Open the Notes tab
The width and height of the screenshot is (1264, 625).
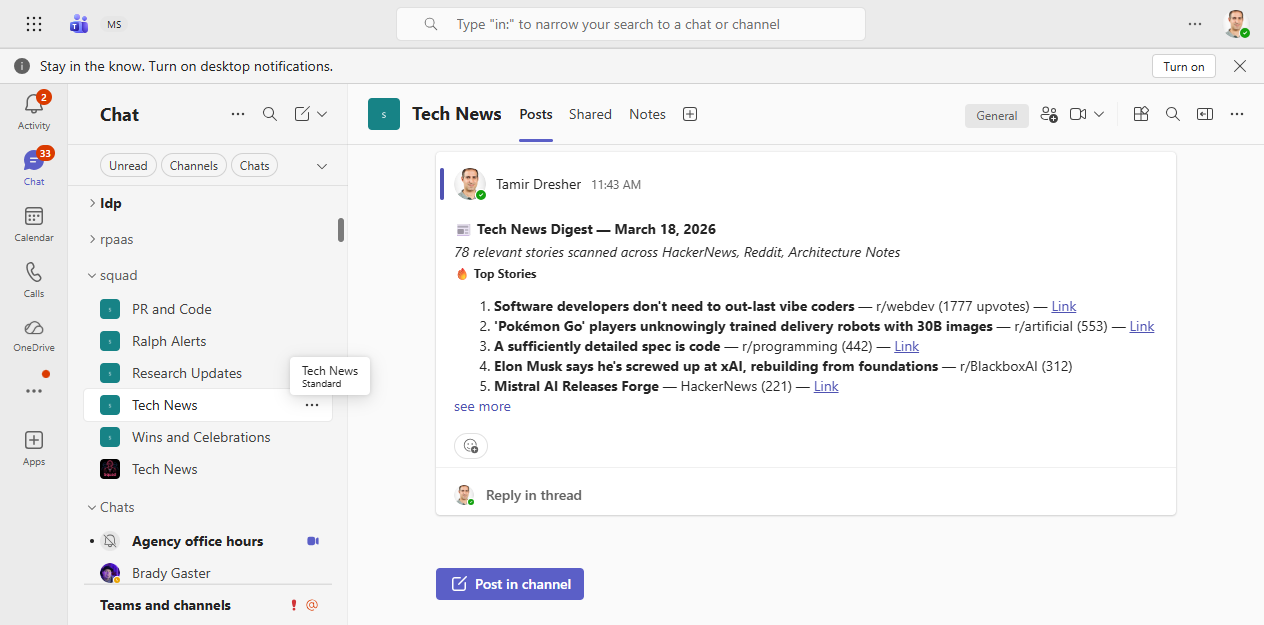pyautogui.click(x=647, y=114)
